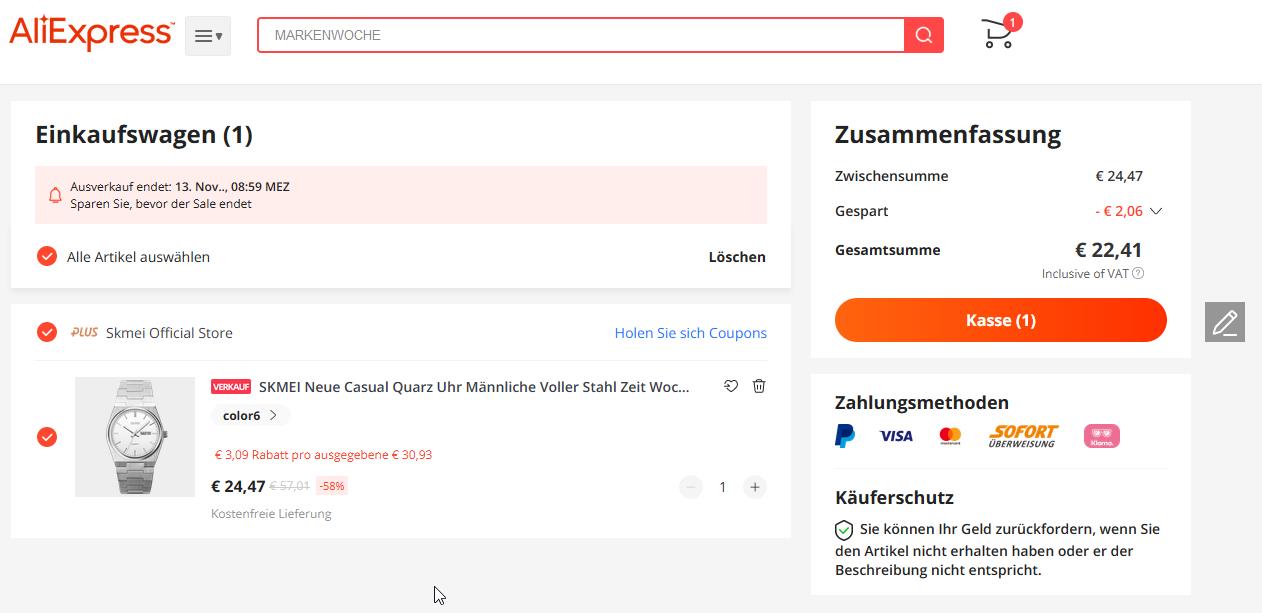1262x613 pixels.
Task: Click the MARKENWOCHE search input field
Action: [580, 35]
